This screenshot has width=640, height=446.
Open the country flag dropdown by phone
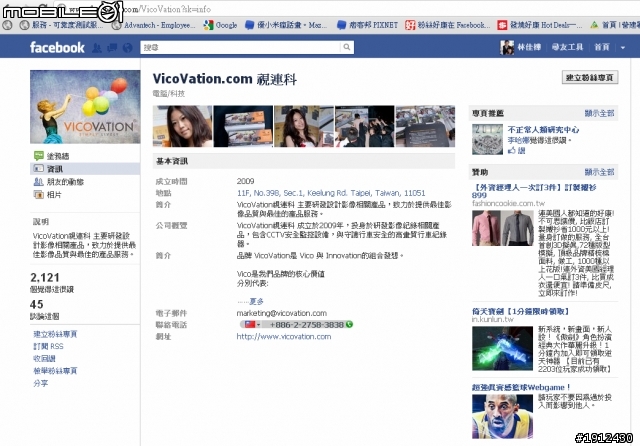pos(252,325)
